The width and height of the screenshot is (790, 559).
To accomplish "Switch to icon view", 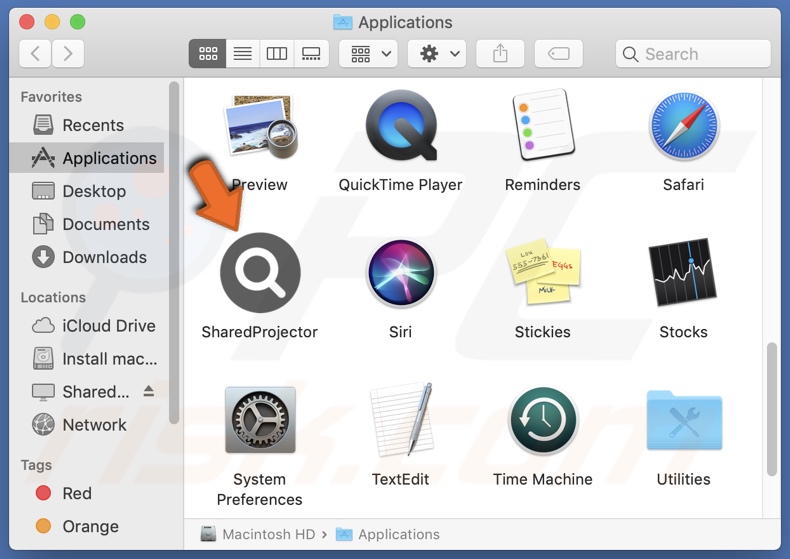I will 207,53.
